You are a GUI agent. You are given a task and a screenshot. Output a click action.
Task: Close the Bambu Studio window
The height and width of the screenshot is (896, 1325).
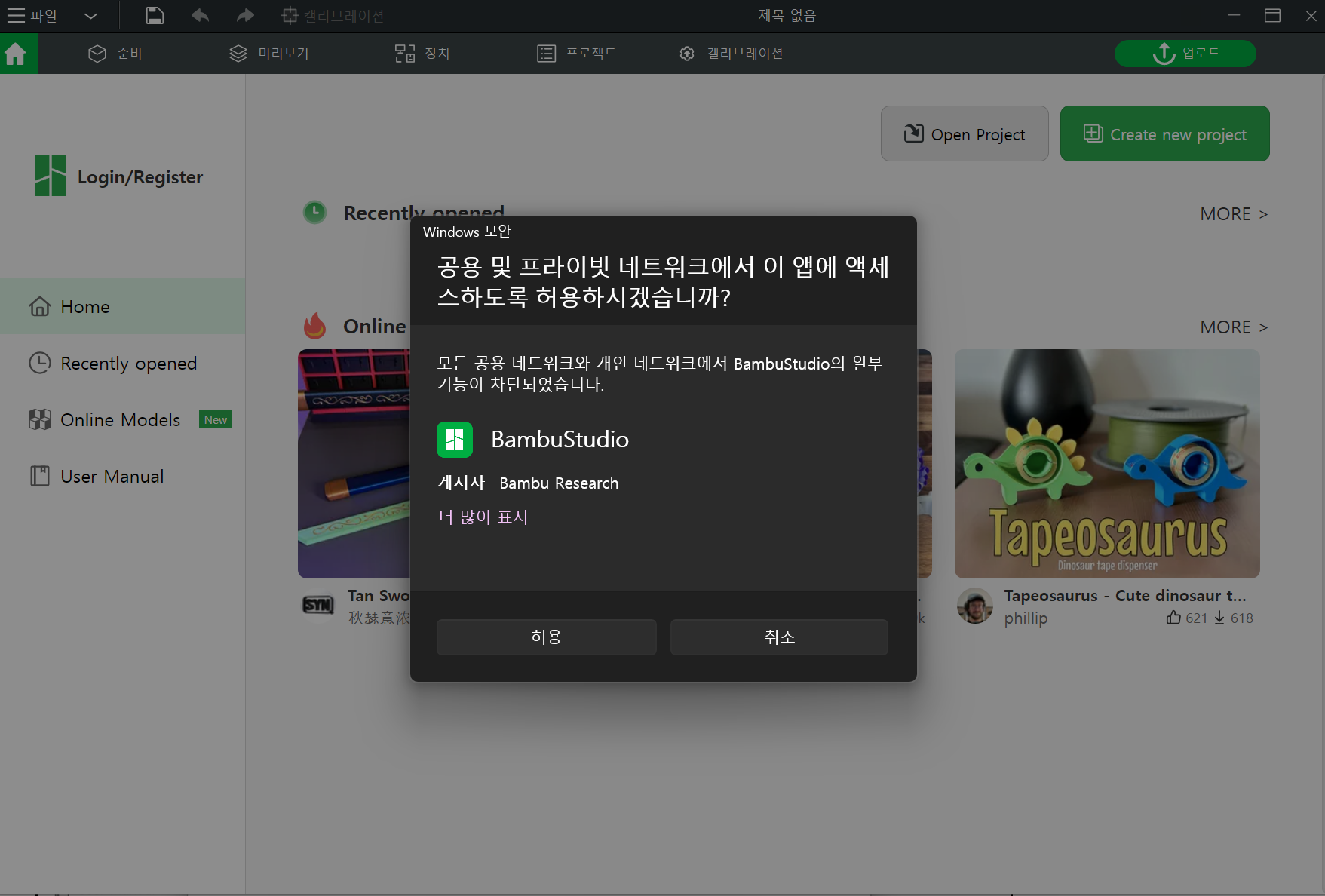[x=1311, y=16]
